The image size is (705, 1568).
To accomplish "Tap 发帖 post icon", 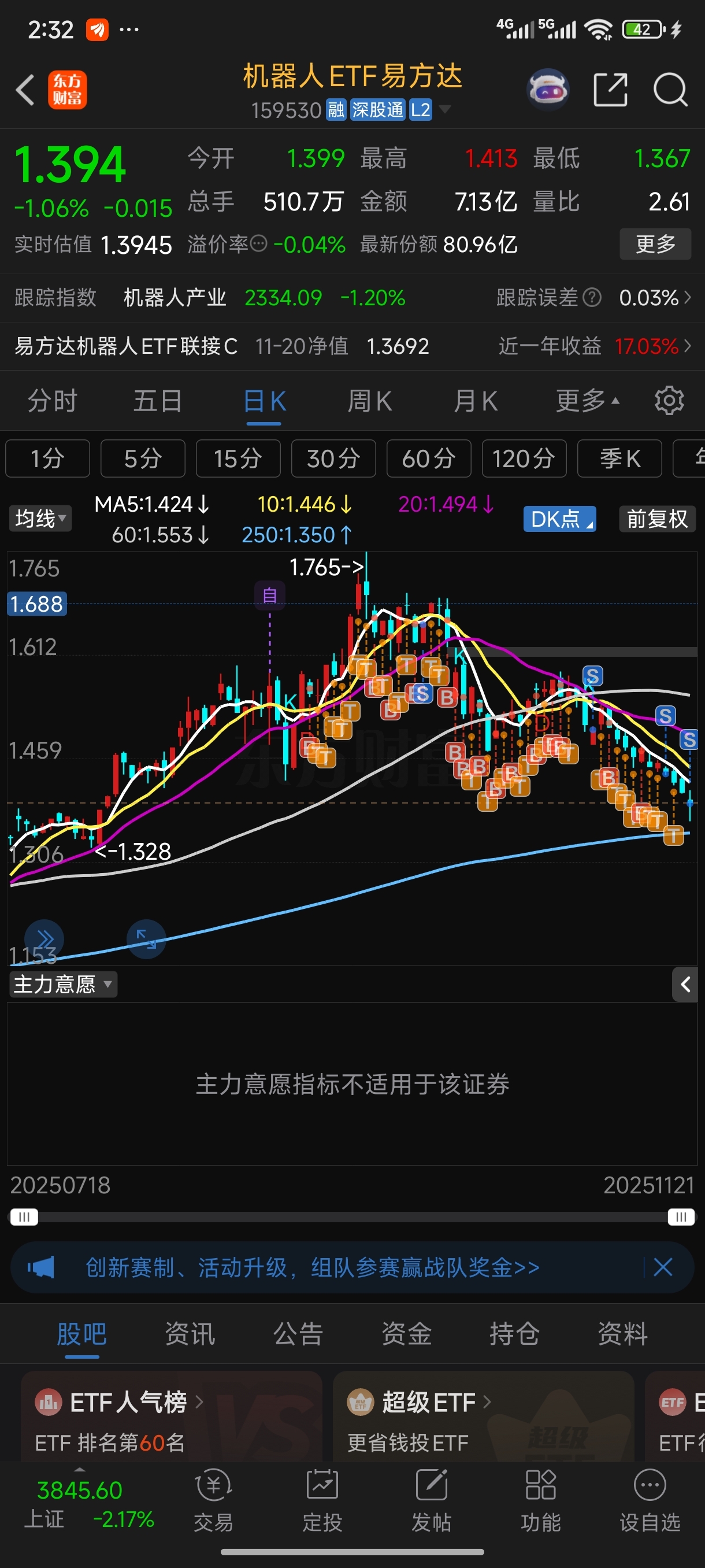I will coord(431,1500).
